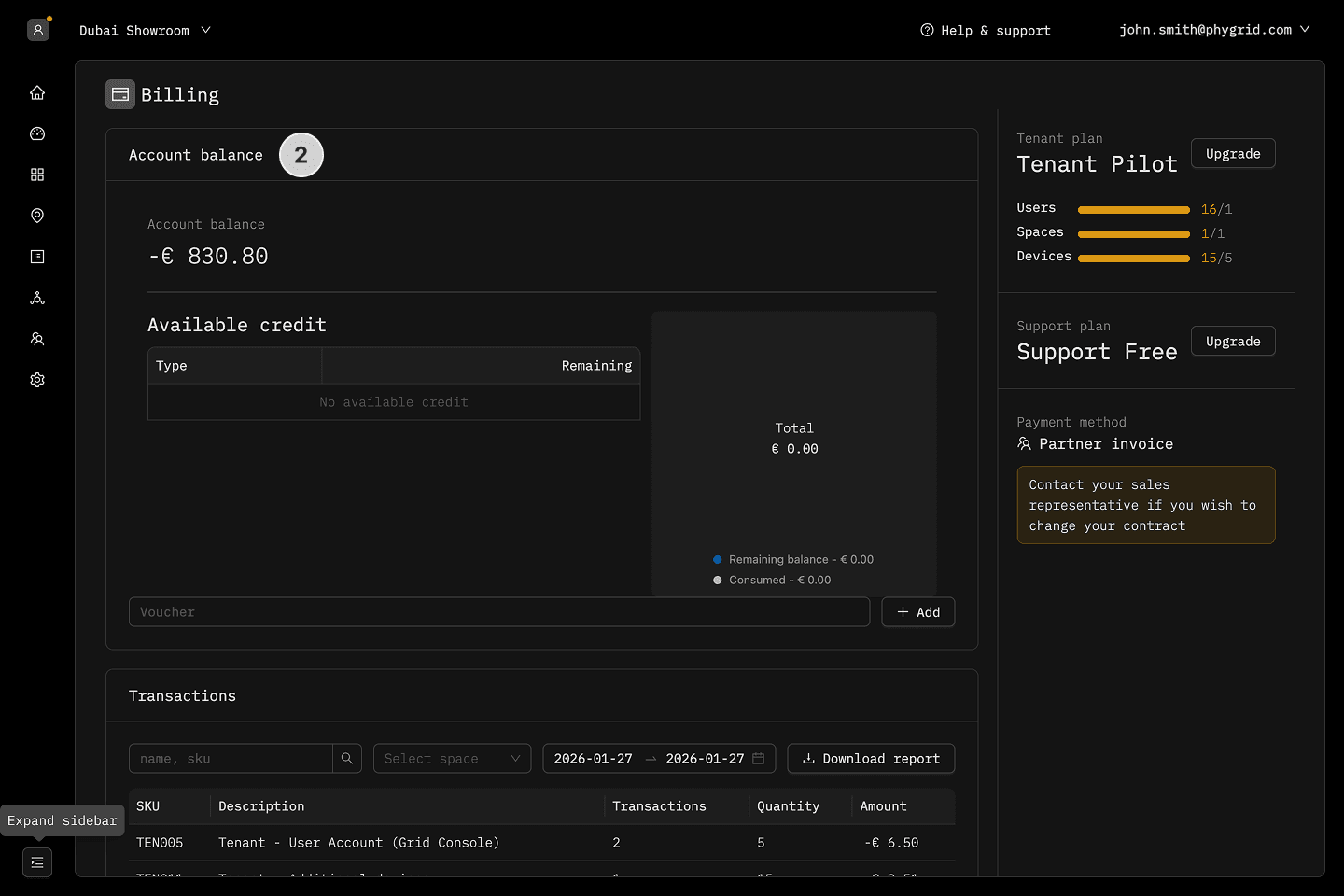Open the dashboard gauge icon in sidebar
Image resolution: width=1344 pixels, height=896 pixels.
click(x=37, y=133)
